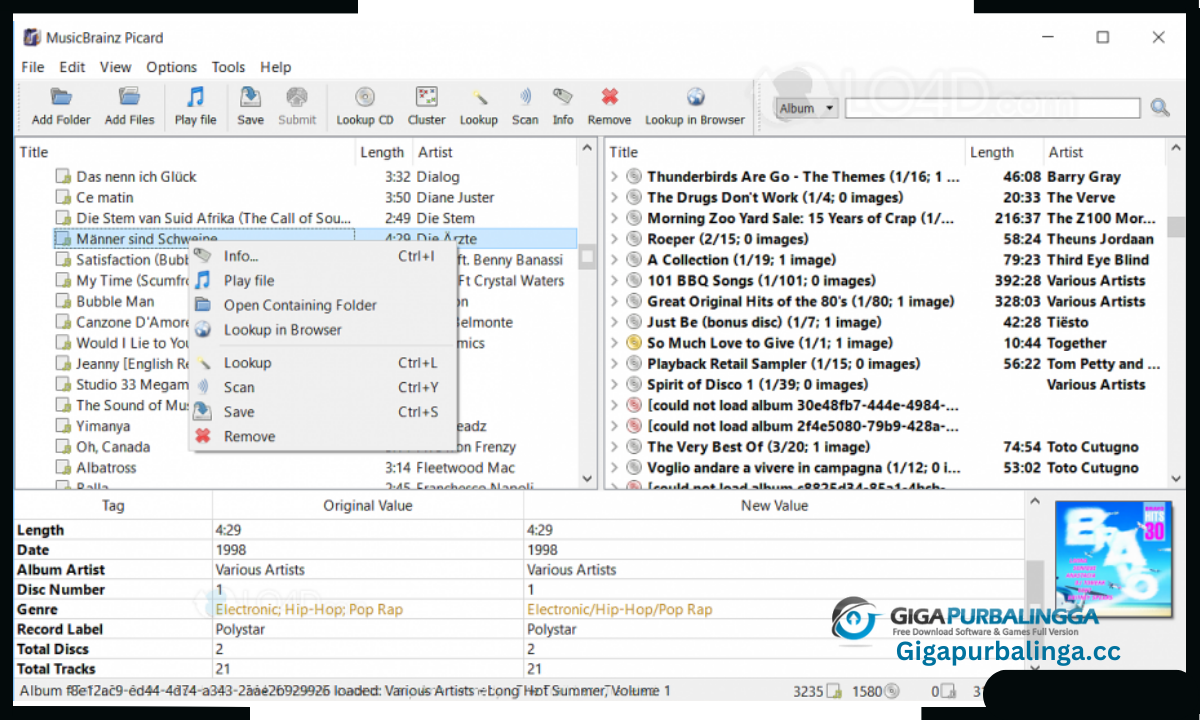Expand Great Original Hits of the 80's

click(614, 301)
